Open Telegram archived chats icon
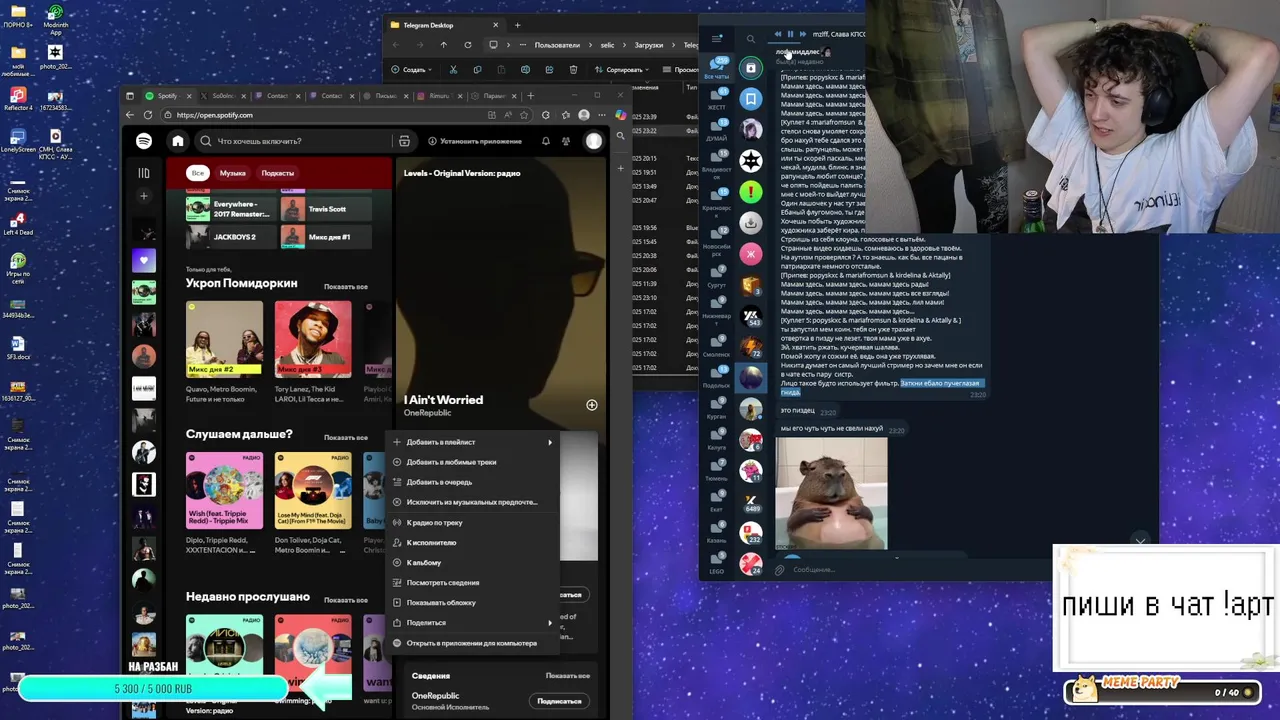1280x720 pixels. pyautogui.click(x=751, y=68)
